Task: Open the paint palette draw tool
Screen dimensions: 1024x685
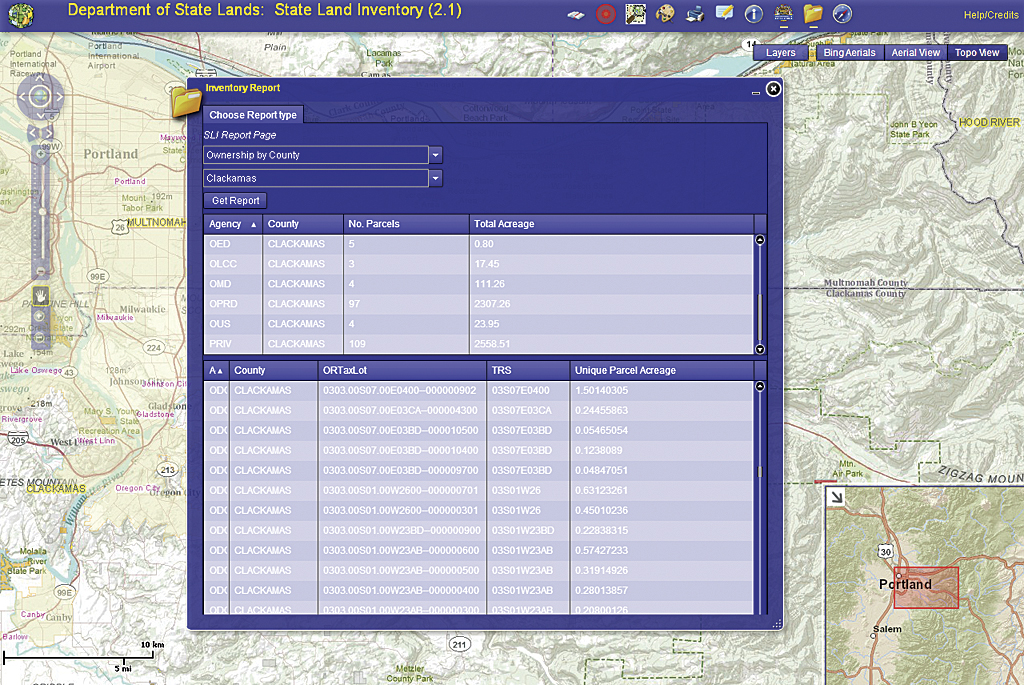Action: click(x=665, y=14)
